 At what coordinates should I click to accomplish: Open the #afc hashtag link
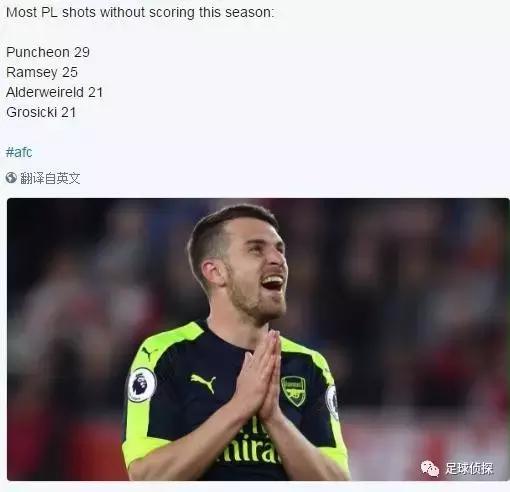tap(19, 152)
